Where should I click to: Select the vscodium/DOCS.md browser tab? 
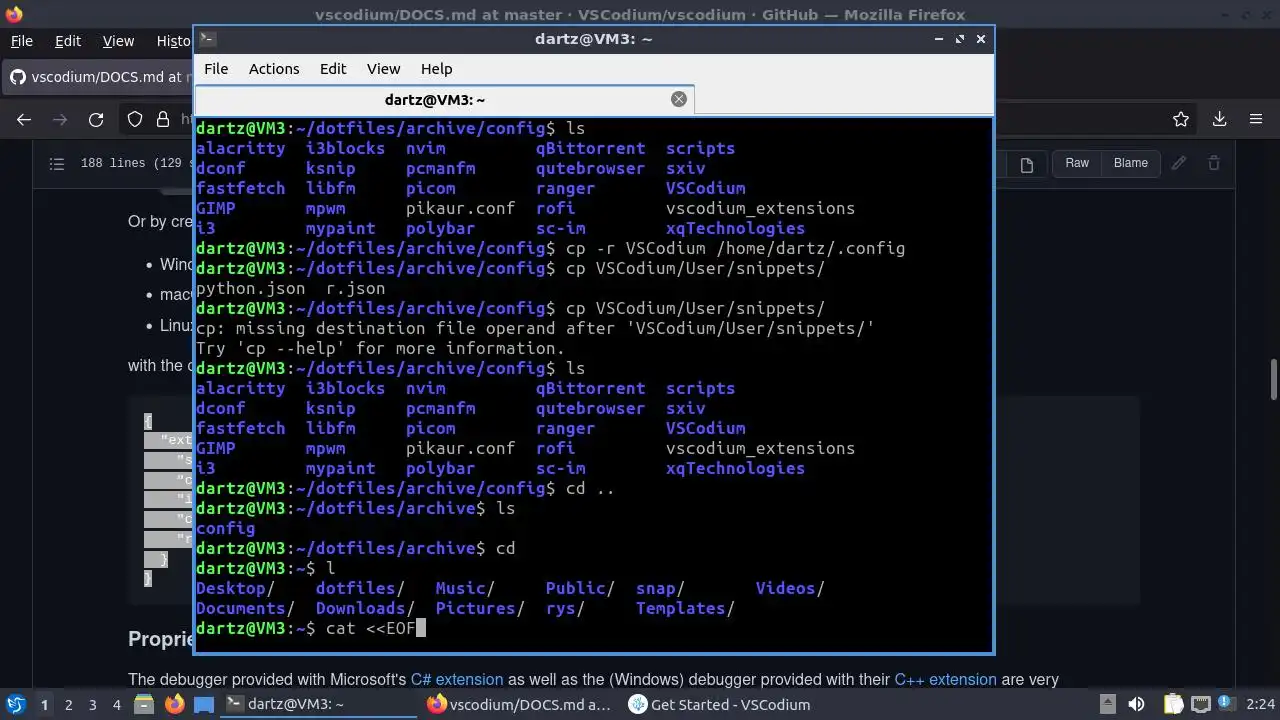(98, 77)
